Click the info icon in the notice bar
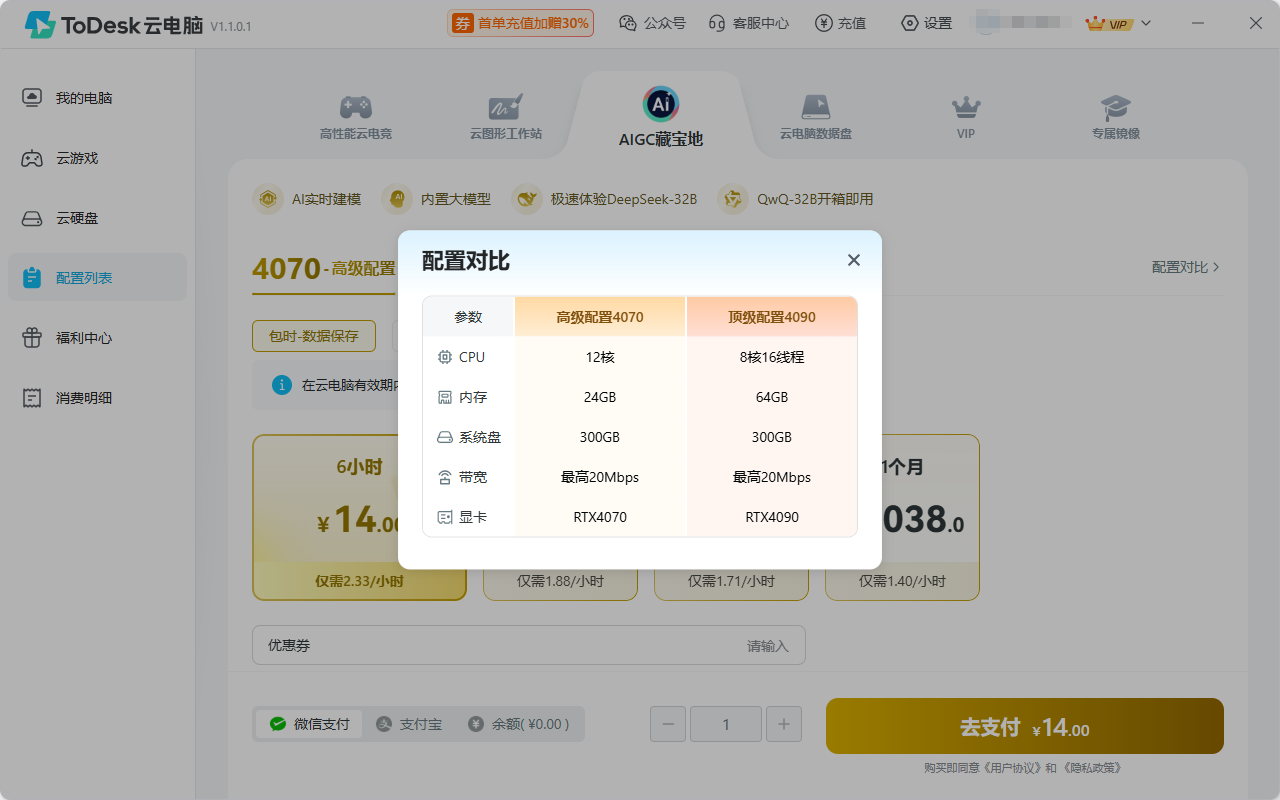The width and height of the screenshot is (1280, 800). (282, 385)
